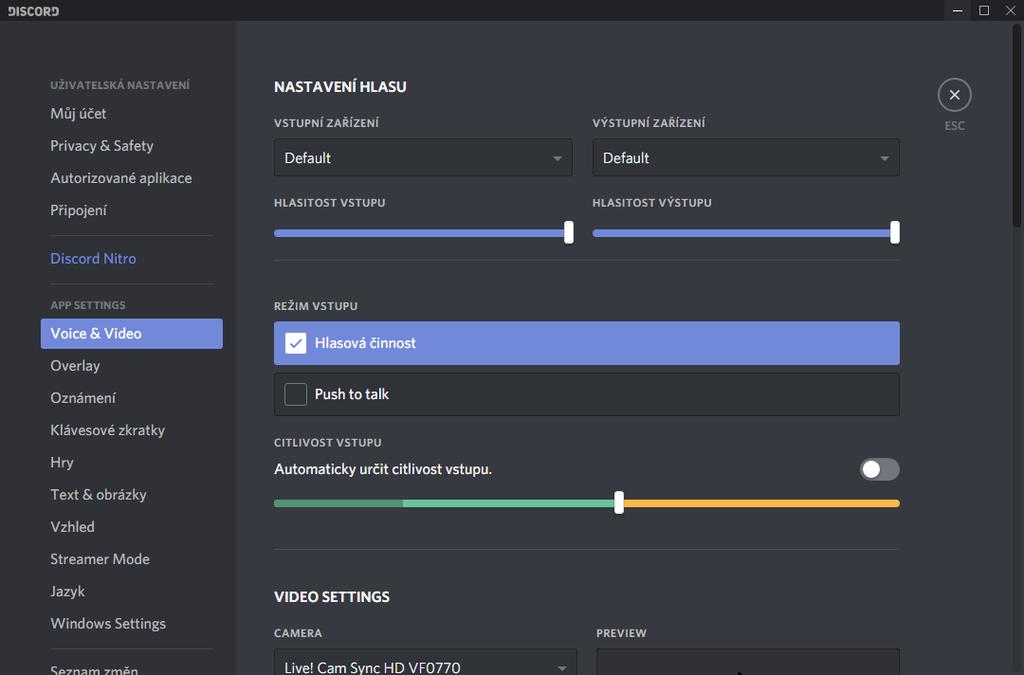Open Můj účet settings
Image resolution: width=1024 pixels, height=675 pixels.
click(78, 114)
